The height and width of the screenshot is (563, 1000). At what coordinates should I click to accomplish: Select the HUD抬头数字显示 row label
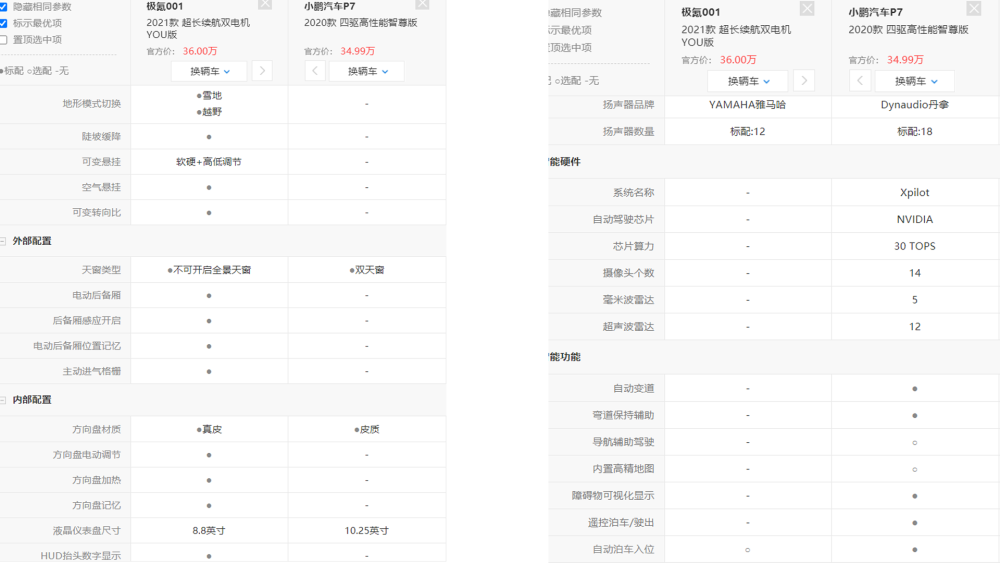[x=80, y=556]
